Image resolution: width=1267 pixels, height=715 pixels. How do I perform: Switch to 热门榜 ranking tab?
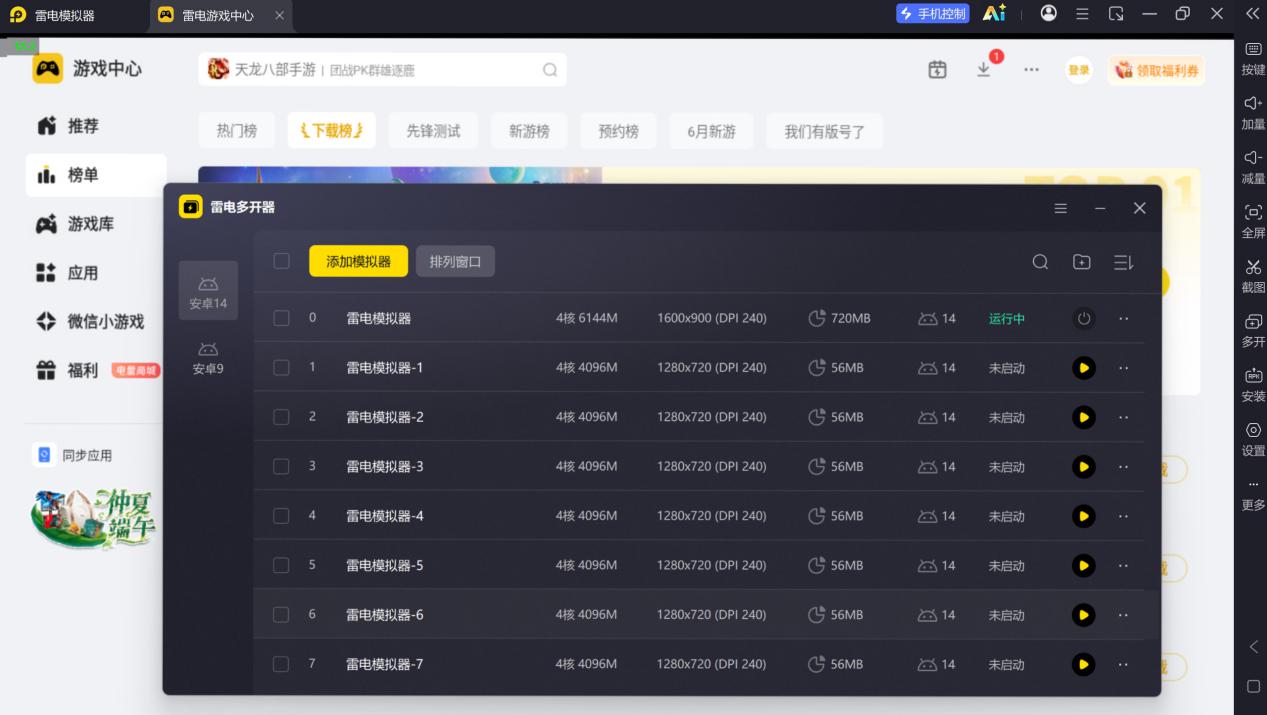click(237, 131)
